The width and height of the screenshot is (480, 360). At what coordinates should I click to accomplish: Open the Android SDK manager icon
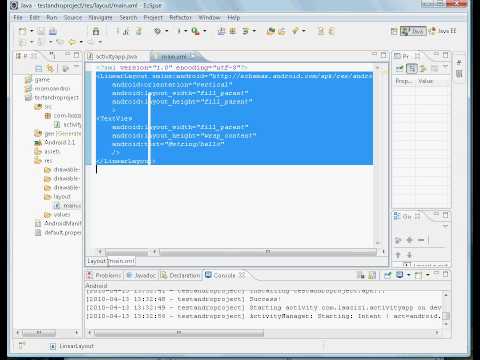point(96,31)
